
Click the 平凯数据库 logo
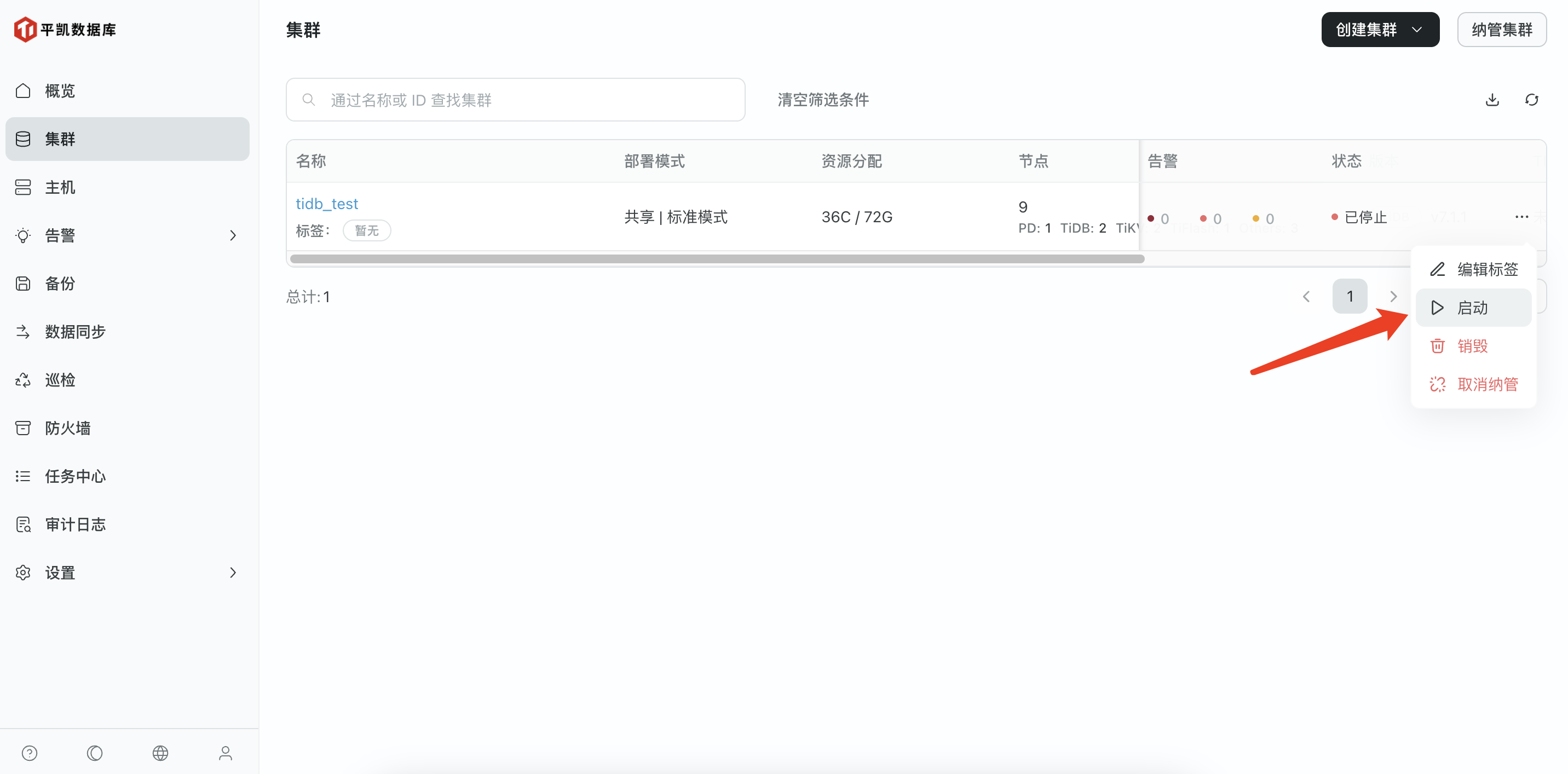(x=65, y=28)
